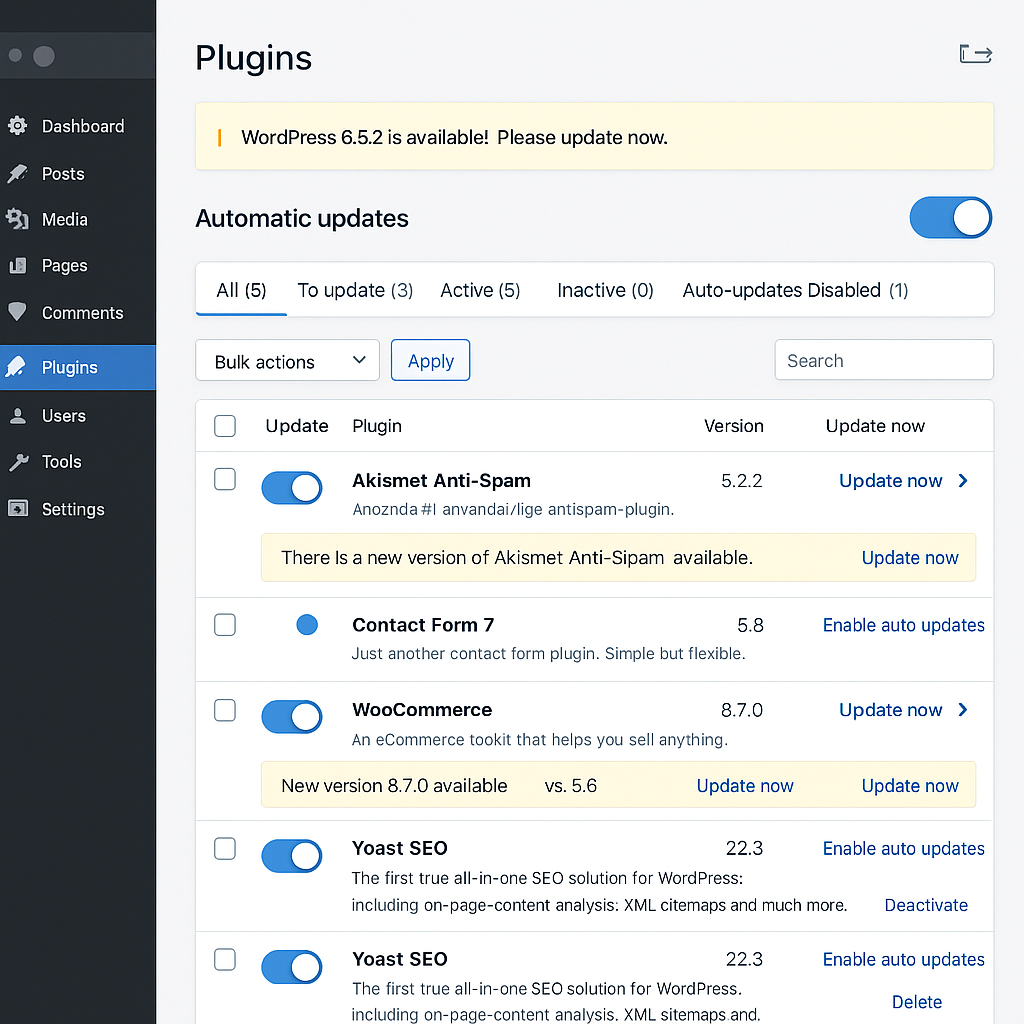Click the Apply button
Viewport: 1024px width, 1024px height.
pyautogui.click(x=430, y=360)
